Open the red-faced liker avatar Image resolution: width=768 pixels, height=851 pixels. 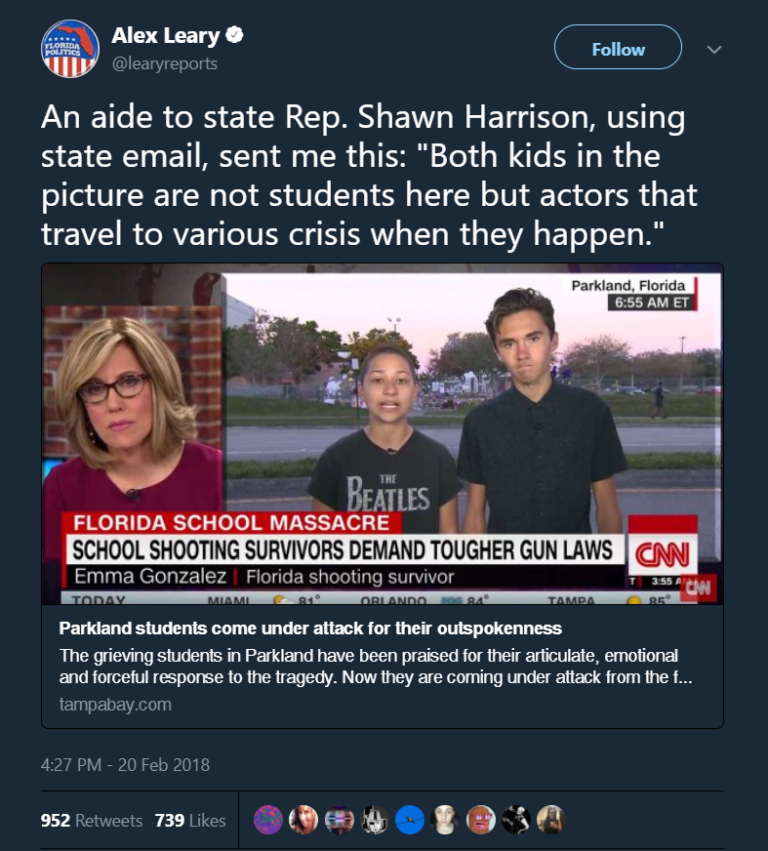480,820
